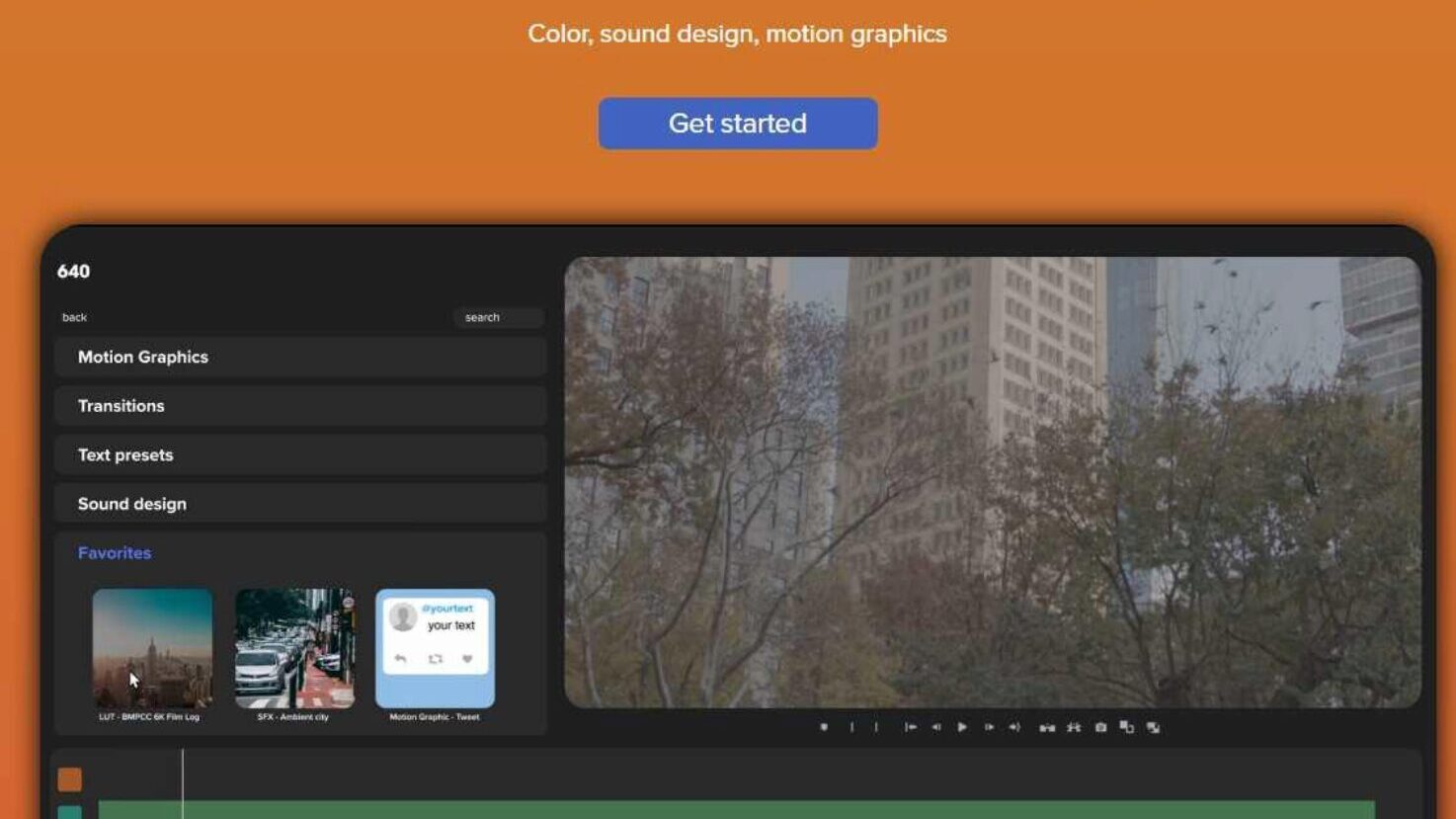Select the LUT - BMPCC 6K Film Log thumbnail
The width and height of the screenshot is (1456, 819).
click(x=152, y=648)
